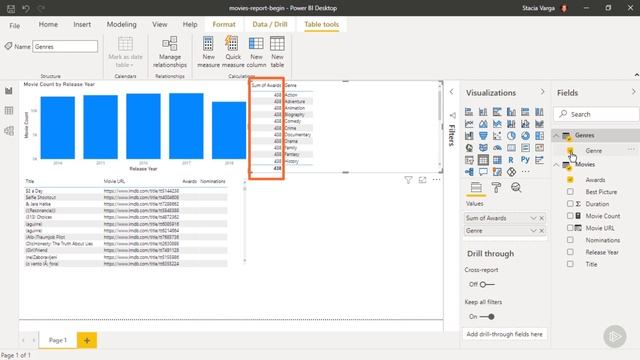Open the Analytics magnifier tab
640x360 pixels.
click(x=516, y=187)
